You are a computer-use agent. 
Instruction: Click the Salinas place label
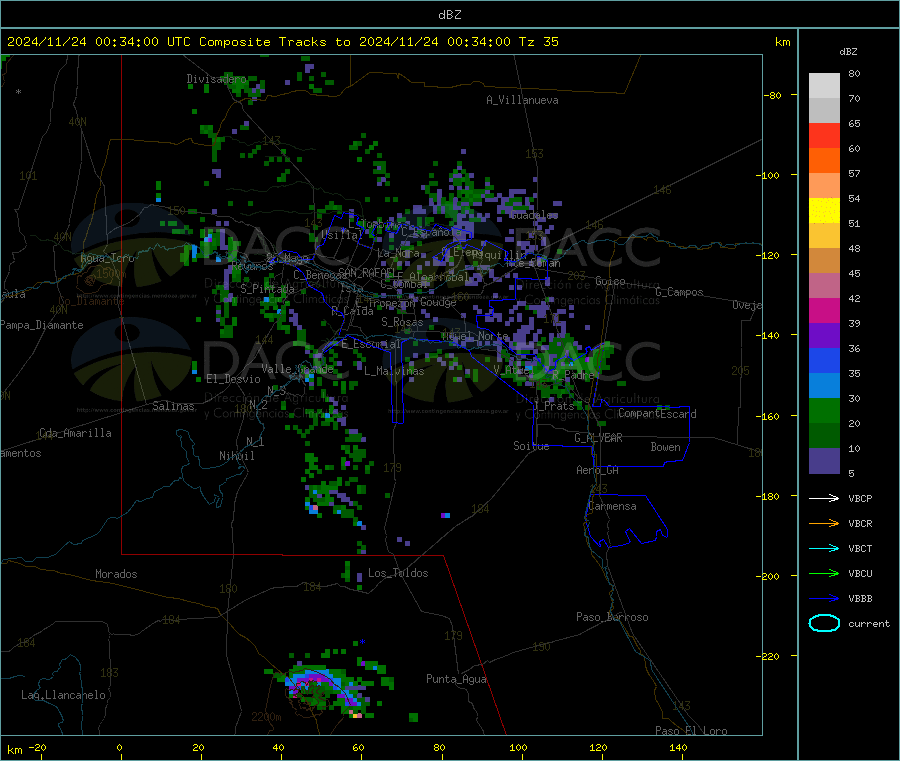(173, 406)
